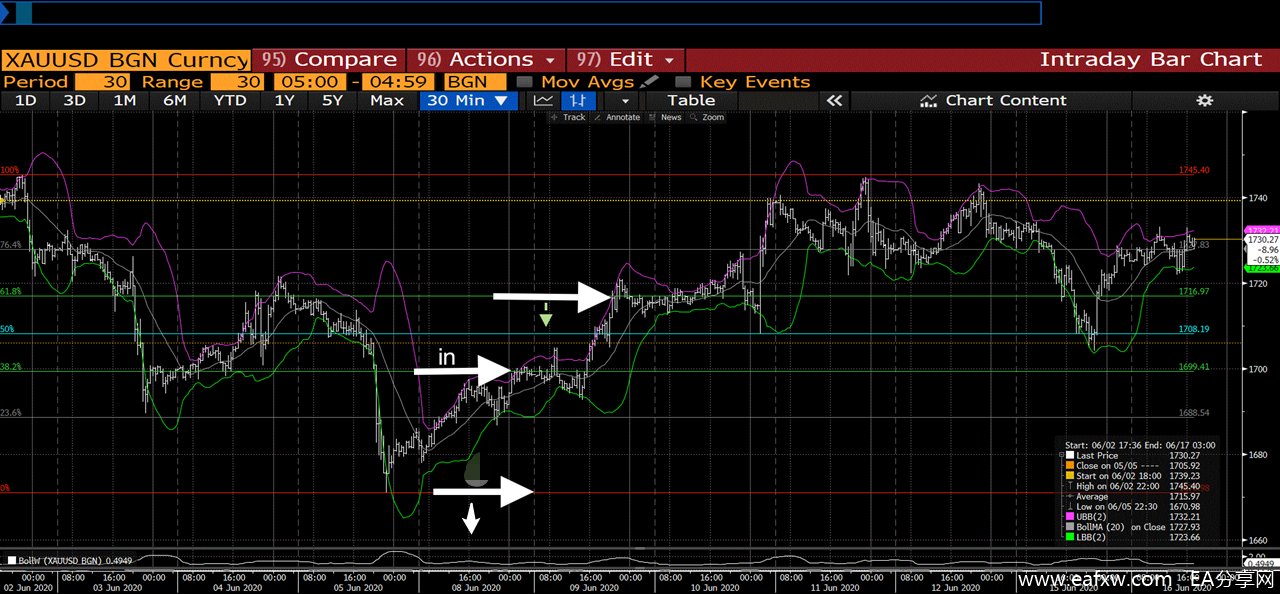1280x594 pixels.
Task: Select the line chart style icon
Action: click(543, 100)
